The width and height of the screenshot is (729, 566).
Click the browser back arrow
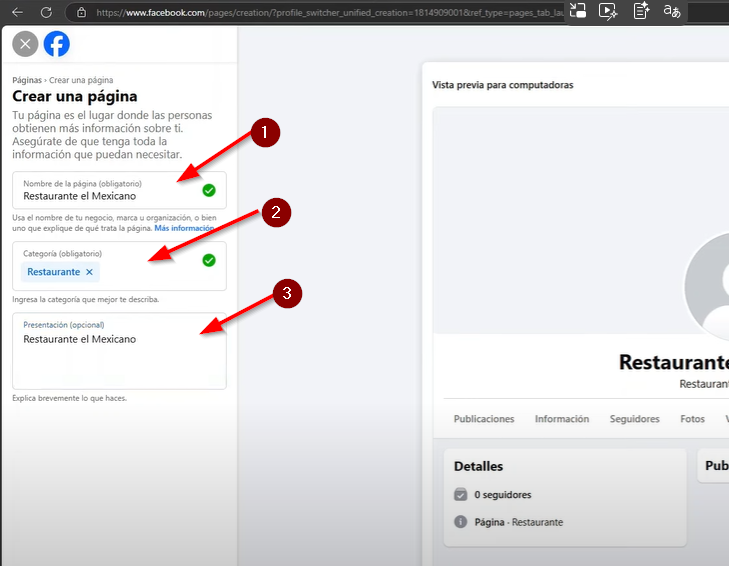[x=18, y=12]
